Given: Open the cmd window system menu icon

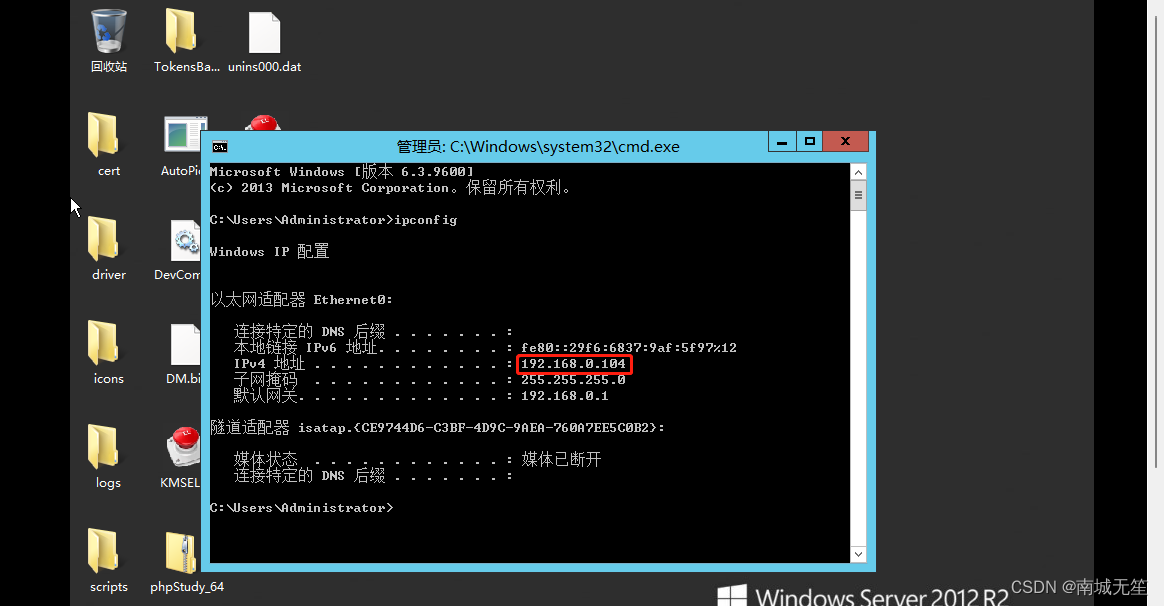Looking at the screenshot, I should 220,147.
